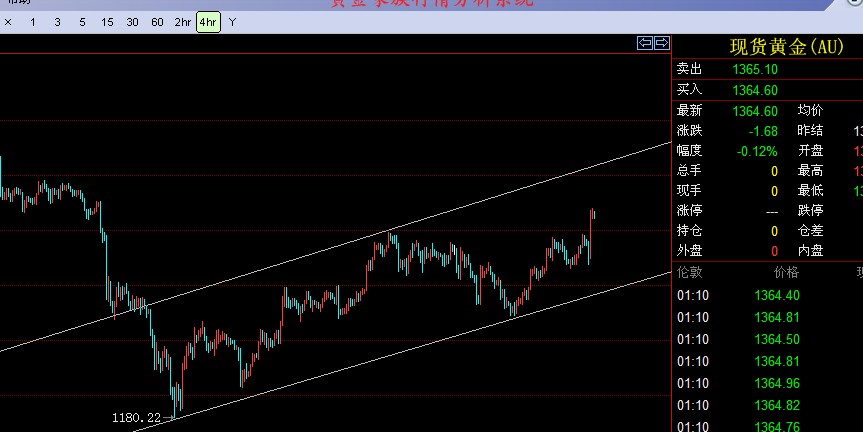
Task: Select the 3 minute timeframe
Action: tap(57, 23)
